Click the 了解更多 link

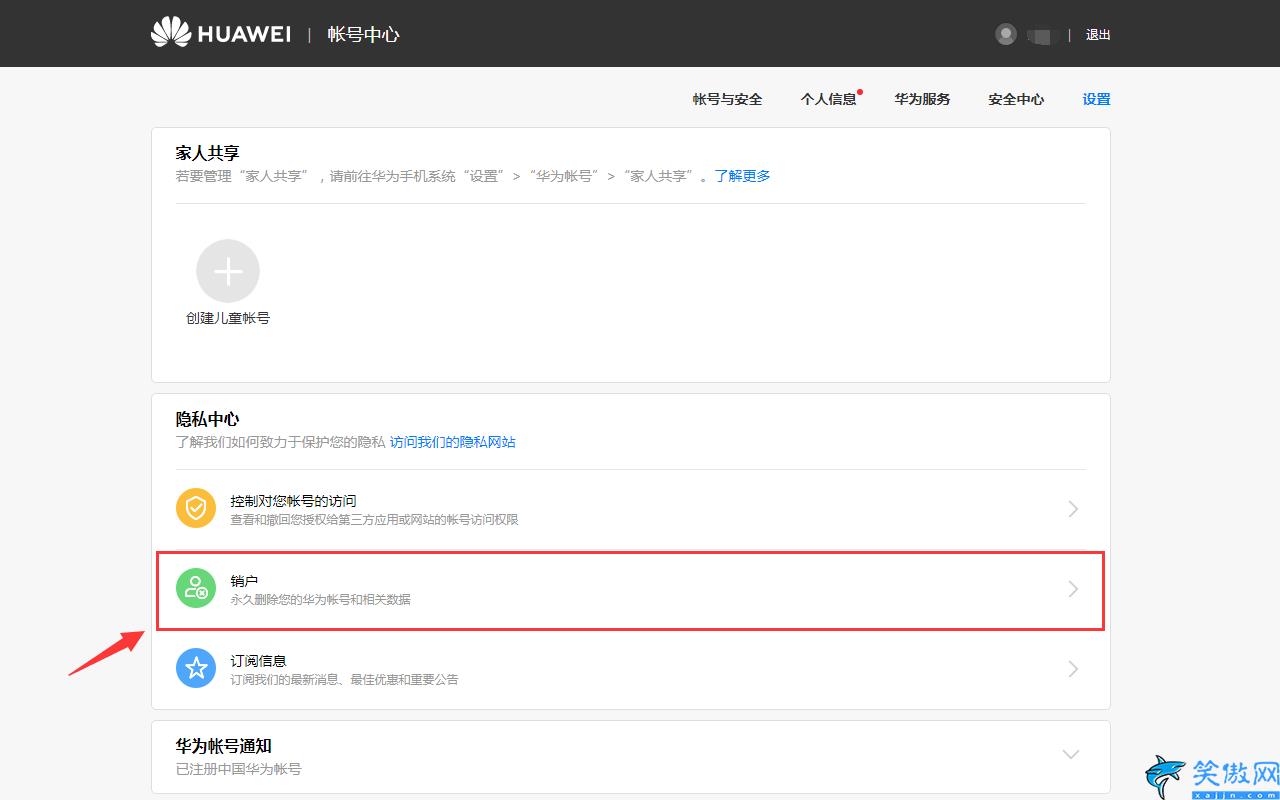click(742, 176)
